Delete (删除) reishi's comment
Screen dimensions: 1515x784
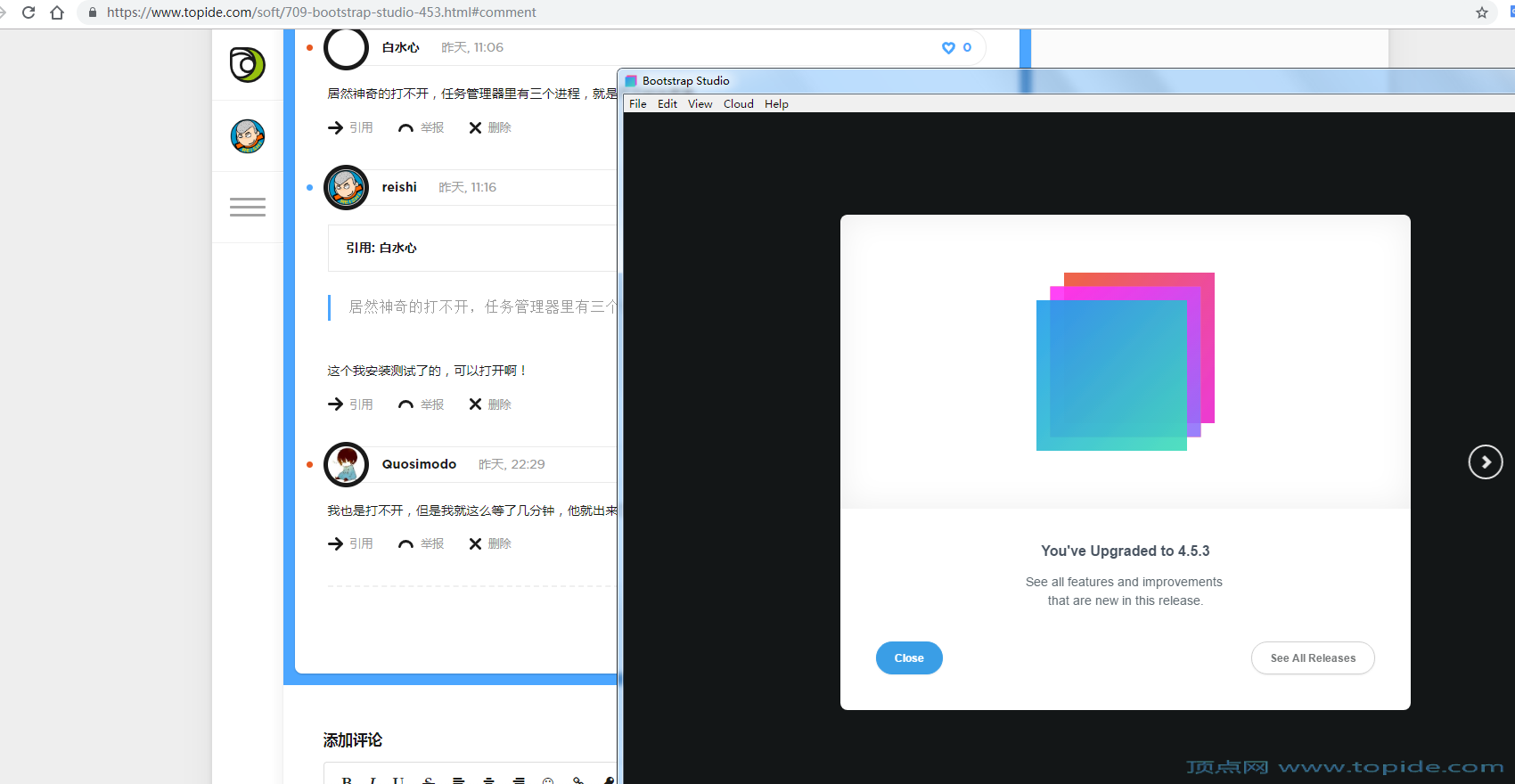point(490,404)
